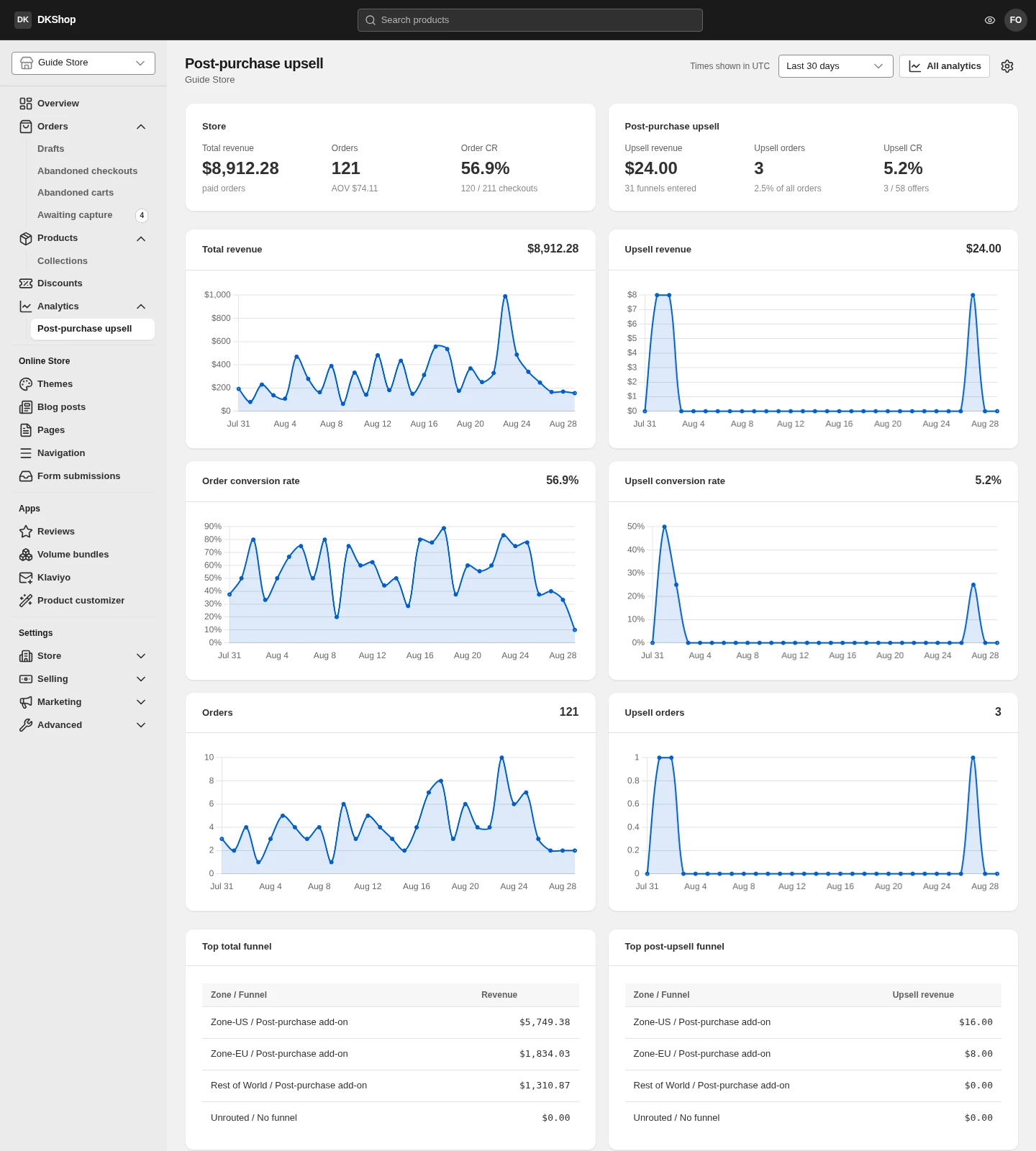The width and height of the screenshot is (1036, 1151).
Task: Expand the Selling settings chevron
Action: (x=141, y=679)
